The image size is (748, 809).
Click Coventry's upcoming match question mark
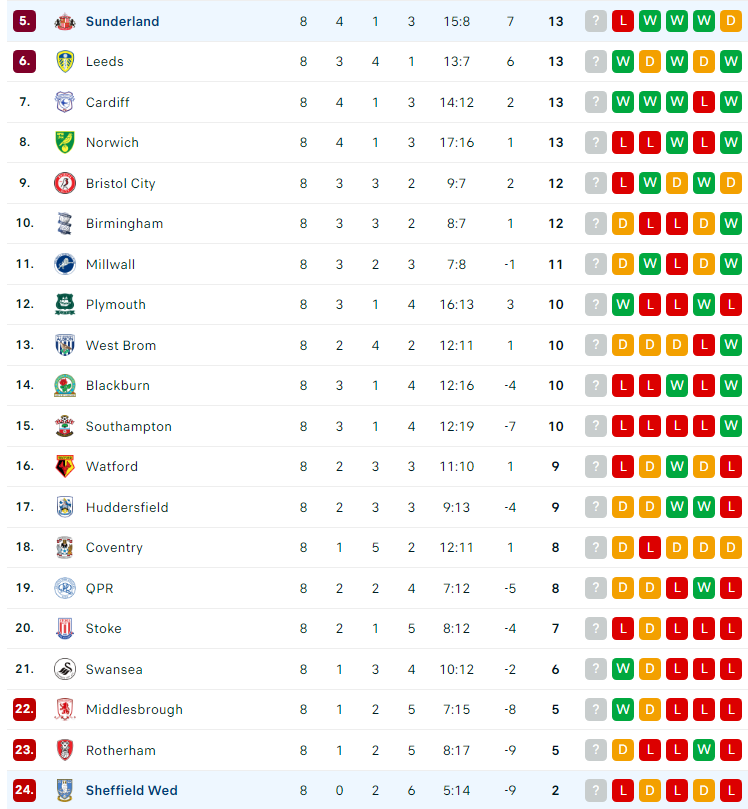596,547
